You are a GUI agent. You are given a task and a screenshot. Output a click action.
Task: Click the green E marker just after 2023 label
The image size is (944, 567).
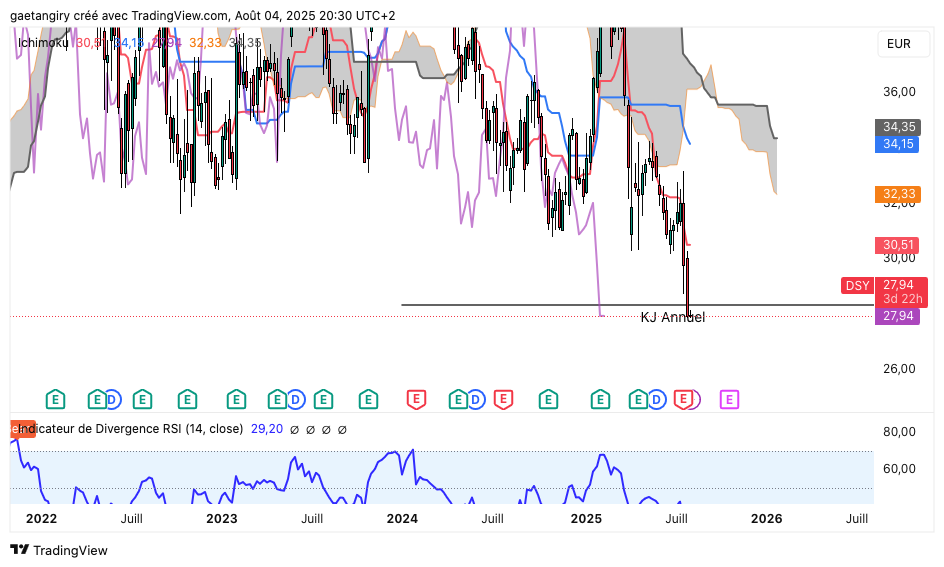237,399
